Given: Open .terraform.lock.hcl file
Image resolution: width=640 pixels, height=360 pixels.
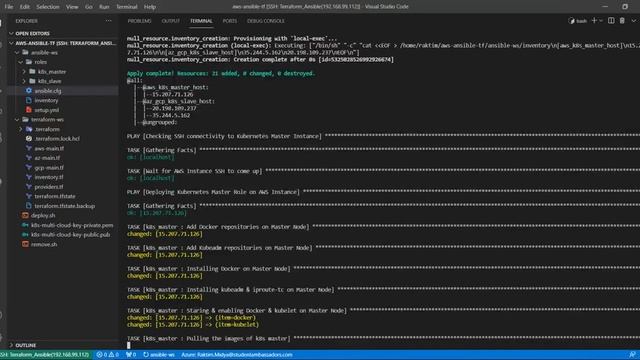Looking at the screenshot, I should (x=57, y=139).
